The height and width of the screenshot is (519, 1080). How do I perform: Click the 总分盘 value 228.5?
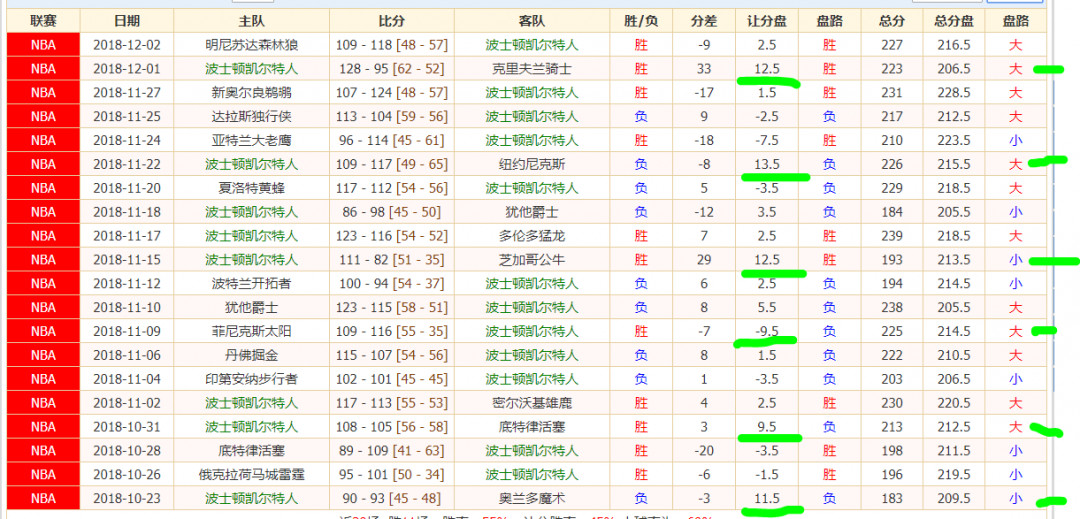point(954,93)
